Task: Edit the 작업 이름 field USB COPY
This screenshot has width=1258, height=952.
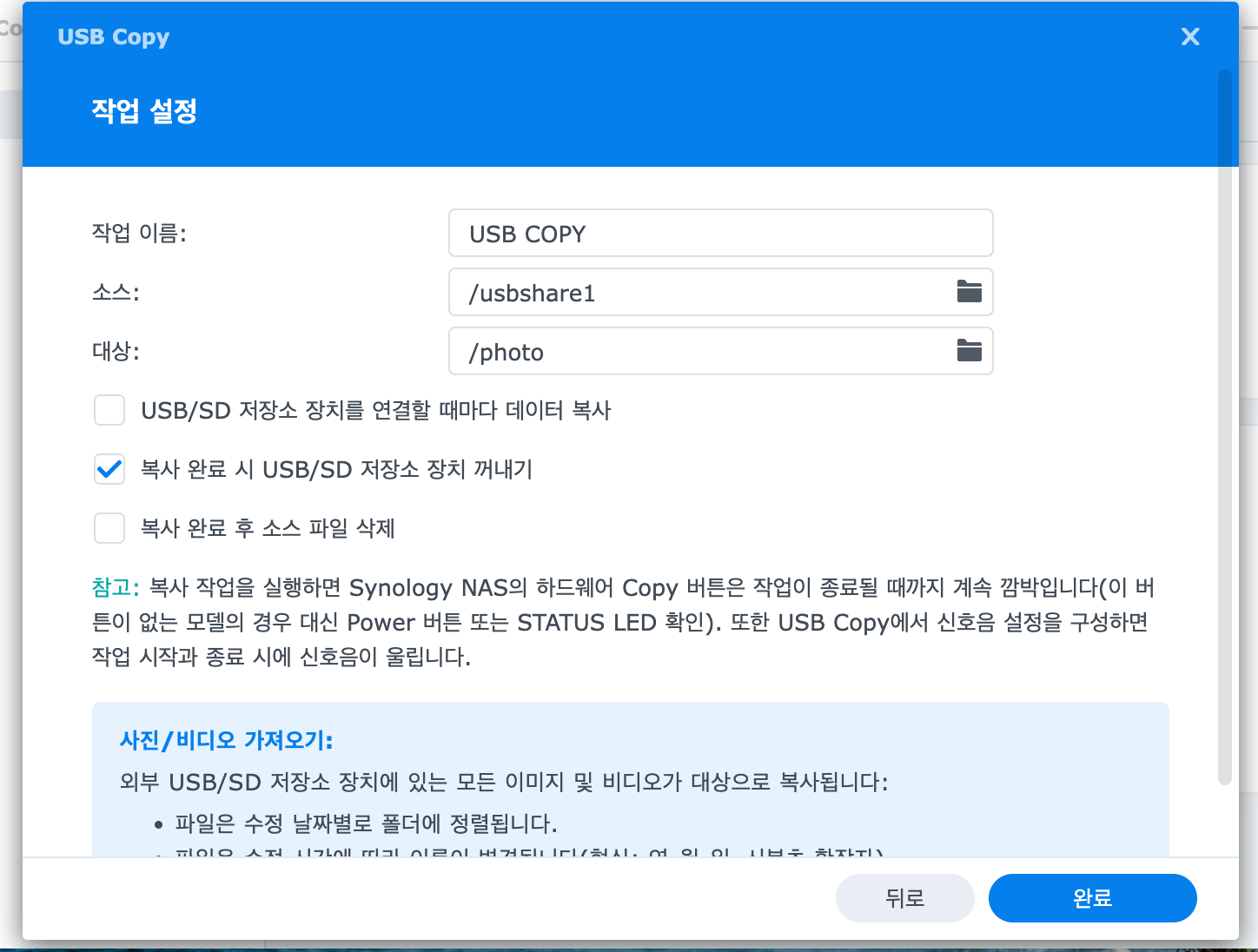Action: point(720,233)
